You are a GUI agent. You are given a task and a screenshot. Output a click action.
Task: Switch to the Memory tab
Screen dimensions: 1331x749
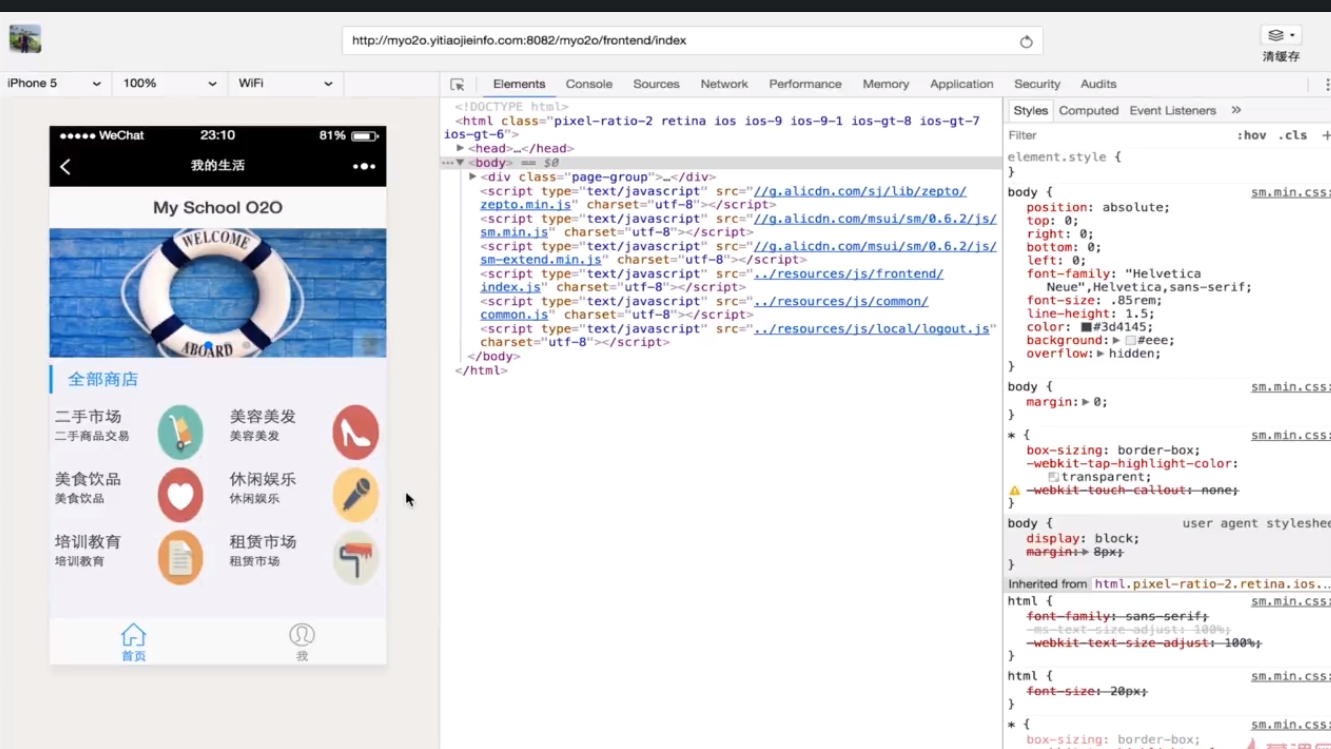pos(886,84)
